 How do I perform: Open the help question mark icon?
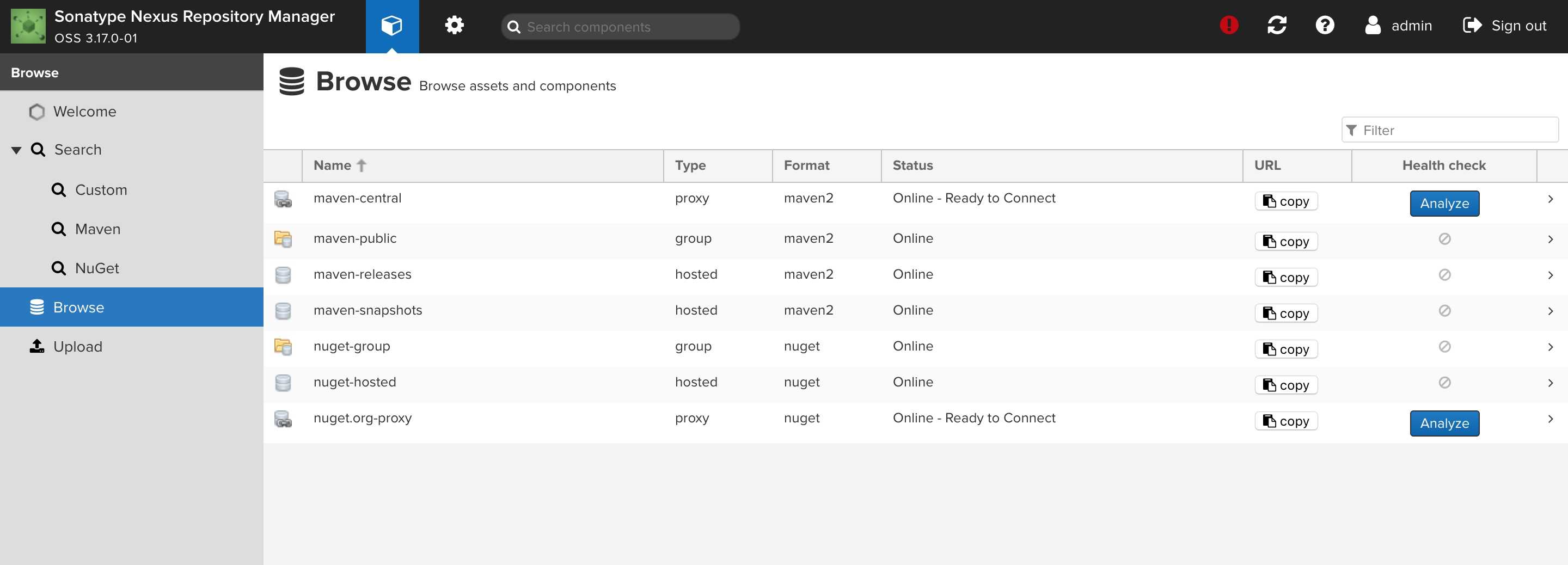click(x=1325, y=26)
